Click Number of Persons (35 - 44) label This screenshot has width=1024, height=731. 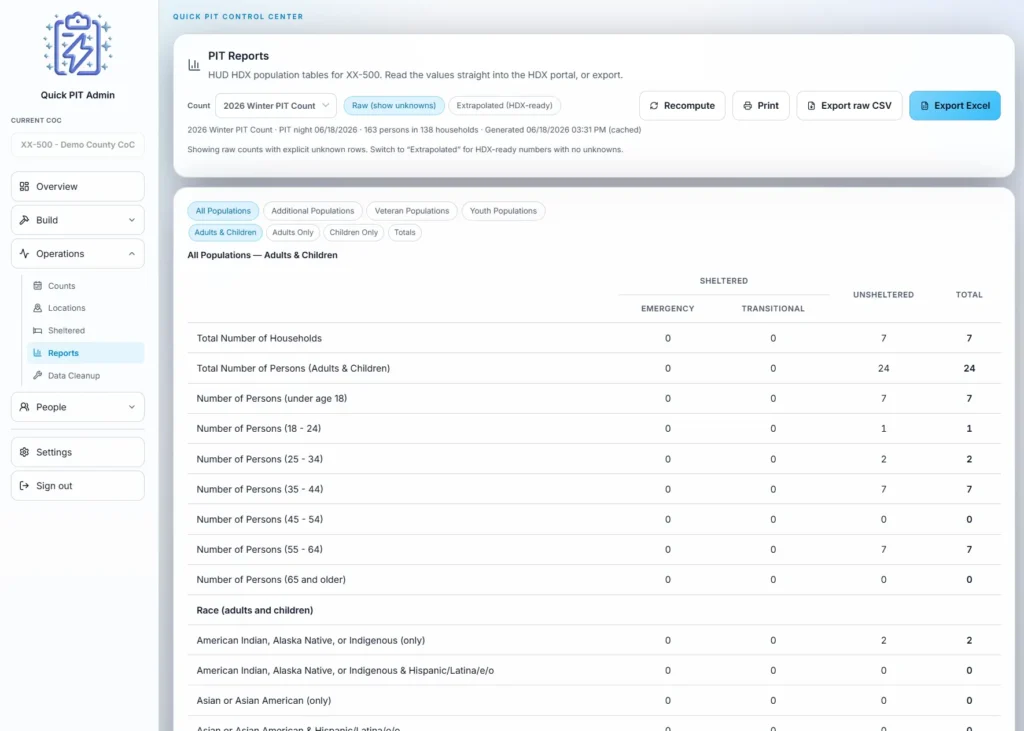point(260,489)
